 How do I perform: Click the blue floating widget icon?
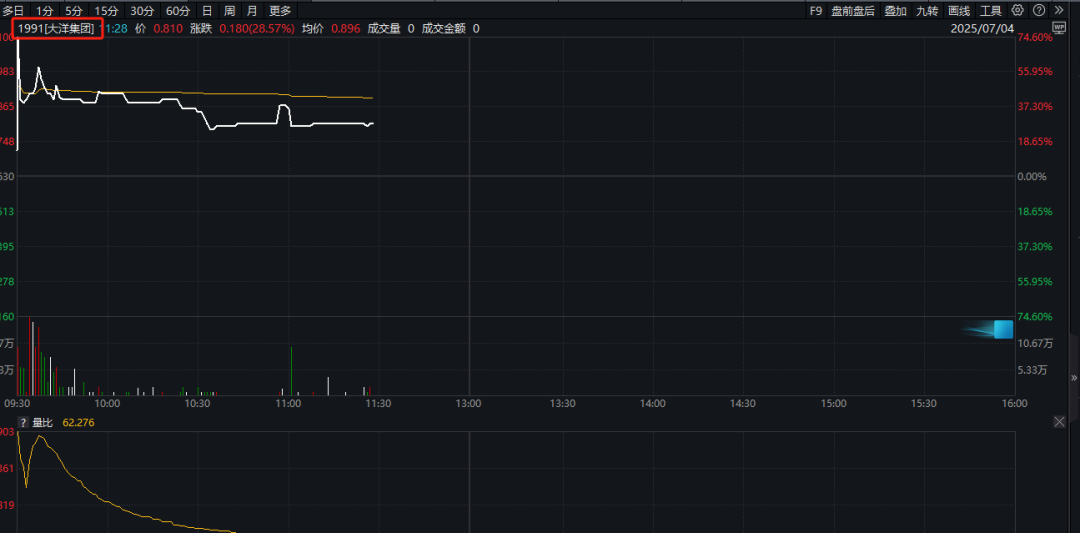(x=1002, y=329)
